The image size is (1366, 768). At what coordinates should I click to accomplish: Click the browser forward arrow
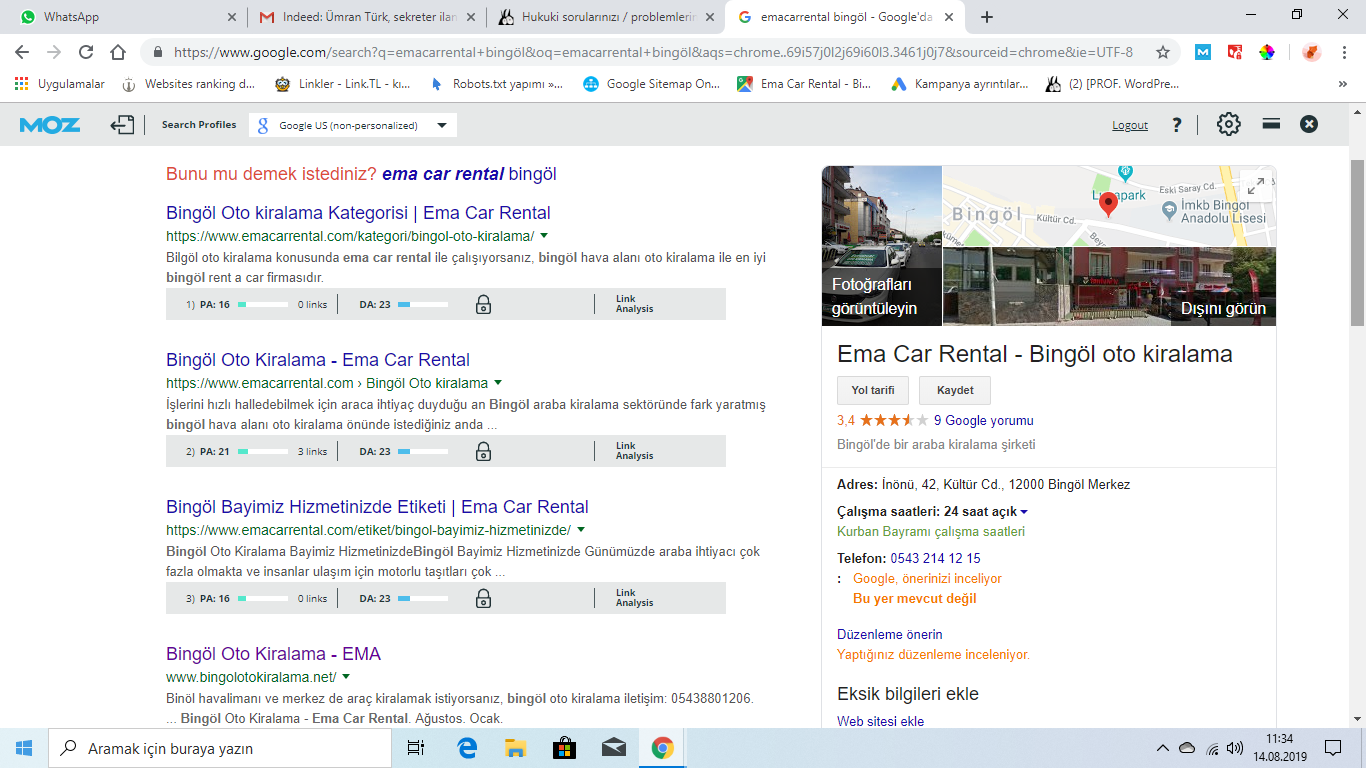pyautogui.click(x=54, y=52)
